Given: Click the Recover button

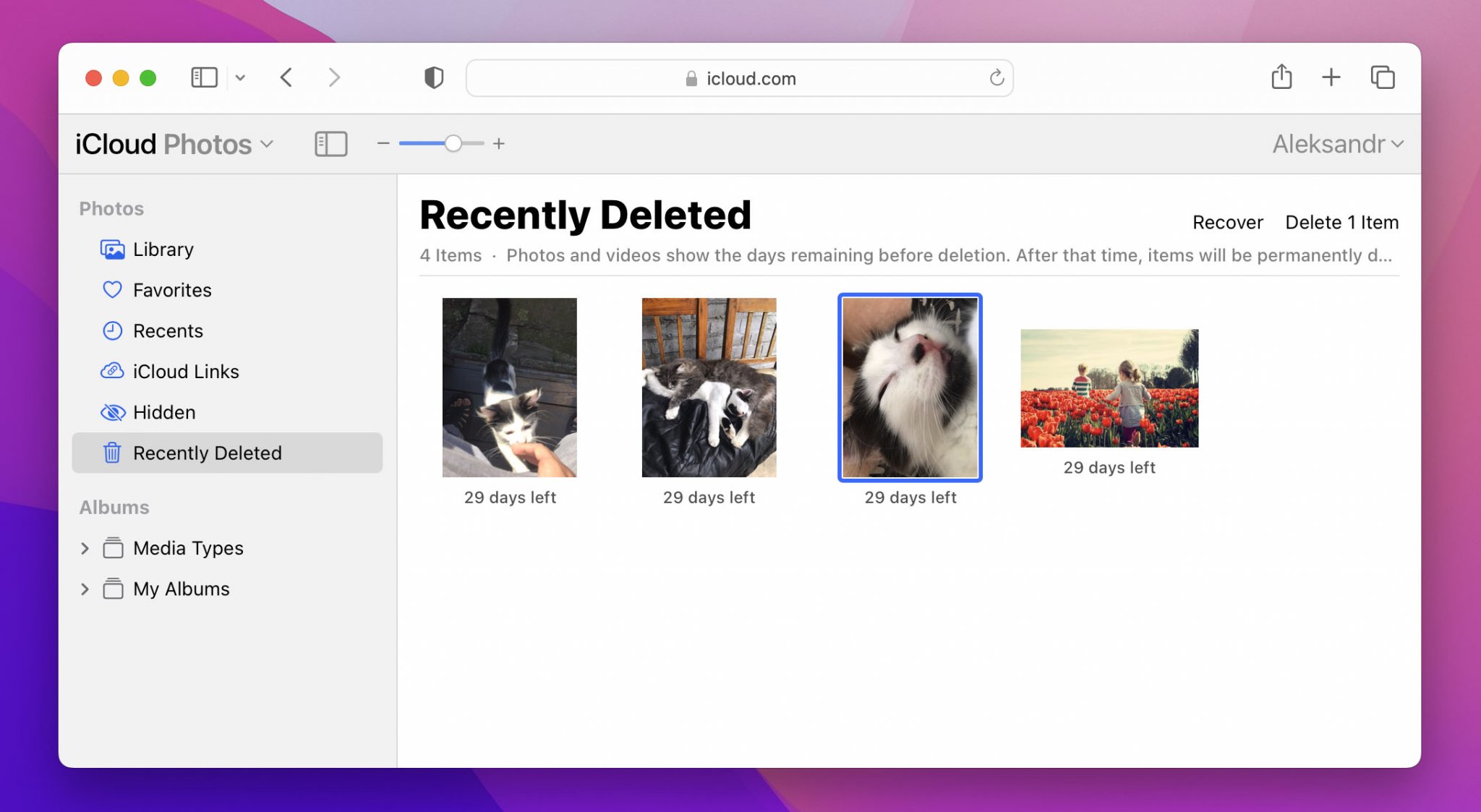Looking at the screenshot, I should (x=1227, y=222).
